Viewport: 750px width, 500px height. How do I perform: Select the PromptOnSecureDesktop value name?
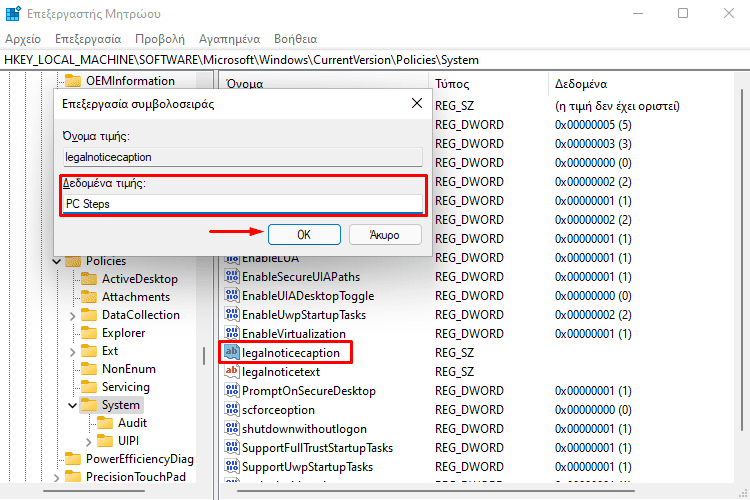click(x=309, y=391)
